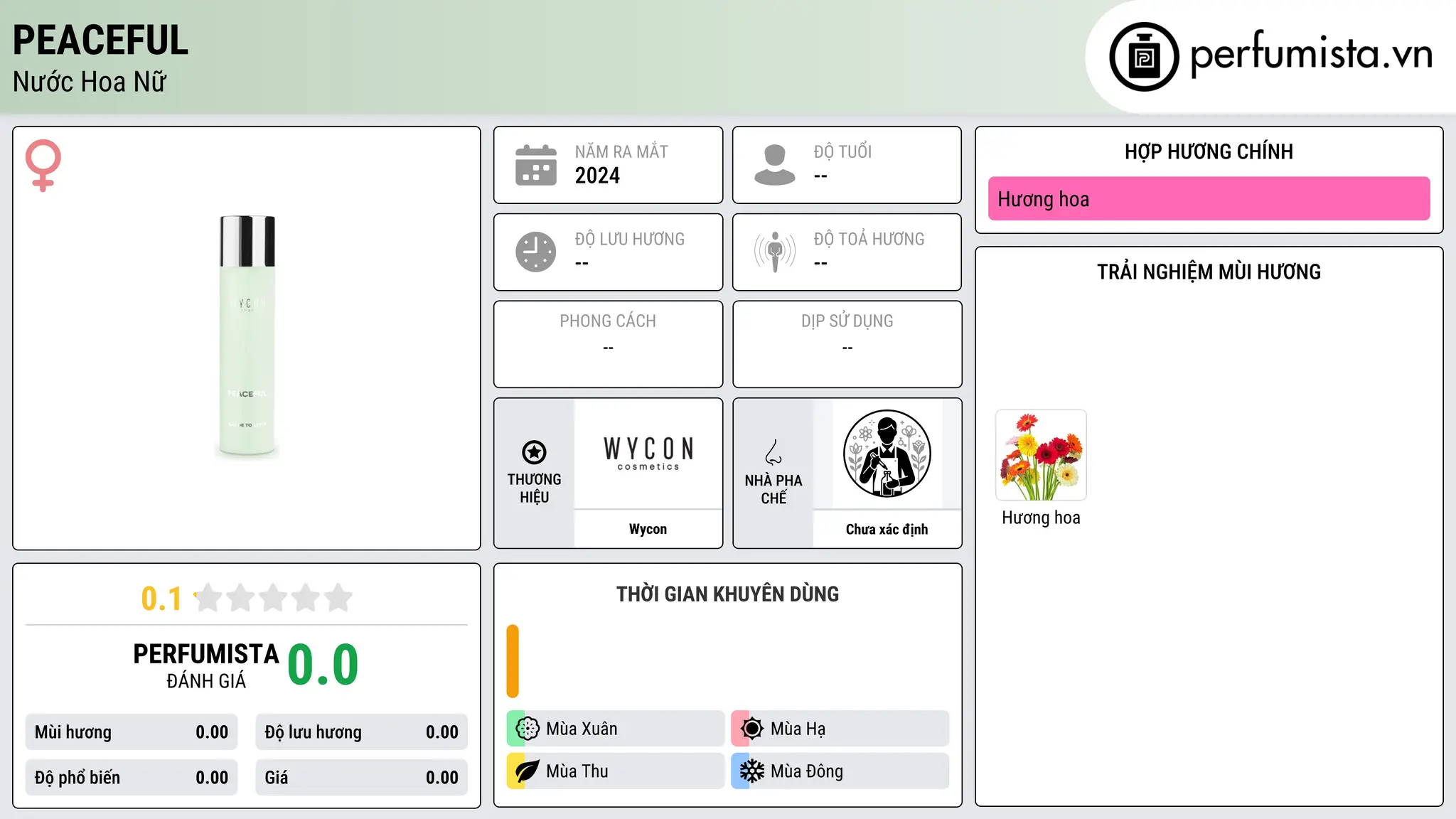Click the Mùi hương score row

pos(132,732)
